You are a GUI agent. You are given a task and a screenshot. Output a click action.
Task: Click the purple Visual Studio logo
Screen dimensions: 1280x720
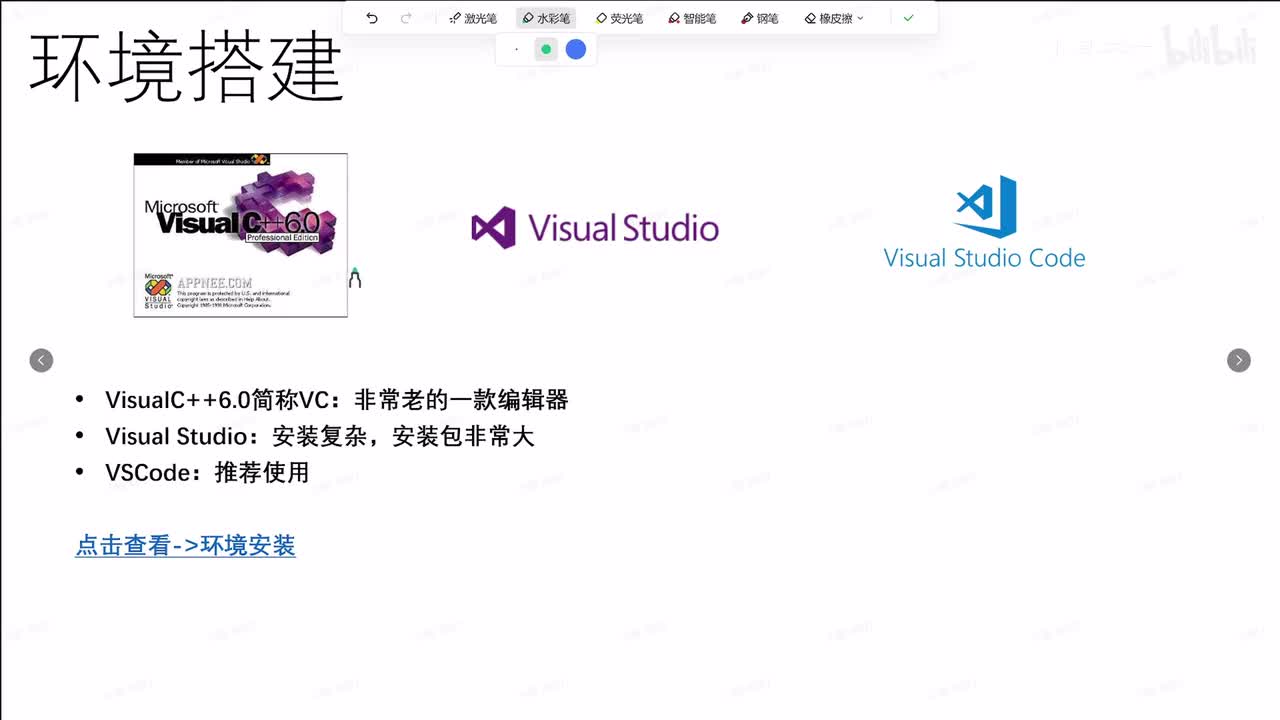point(595,228)
